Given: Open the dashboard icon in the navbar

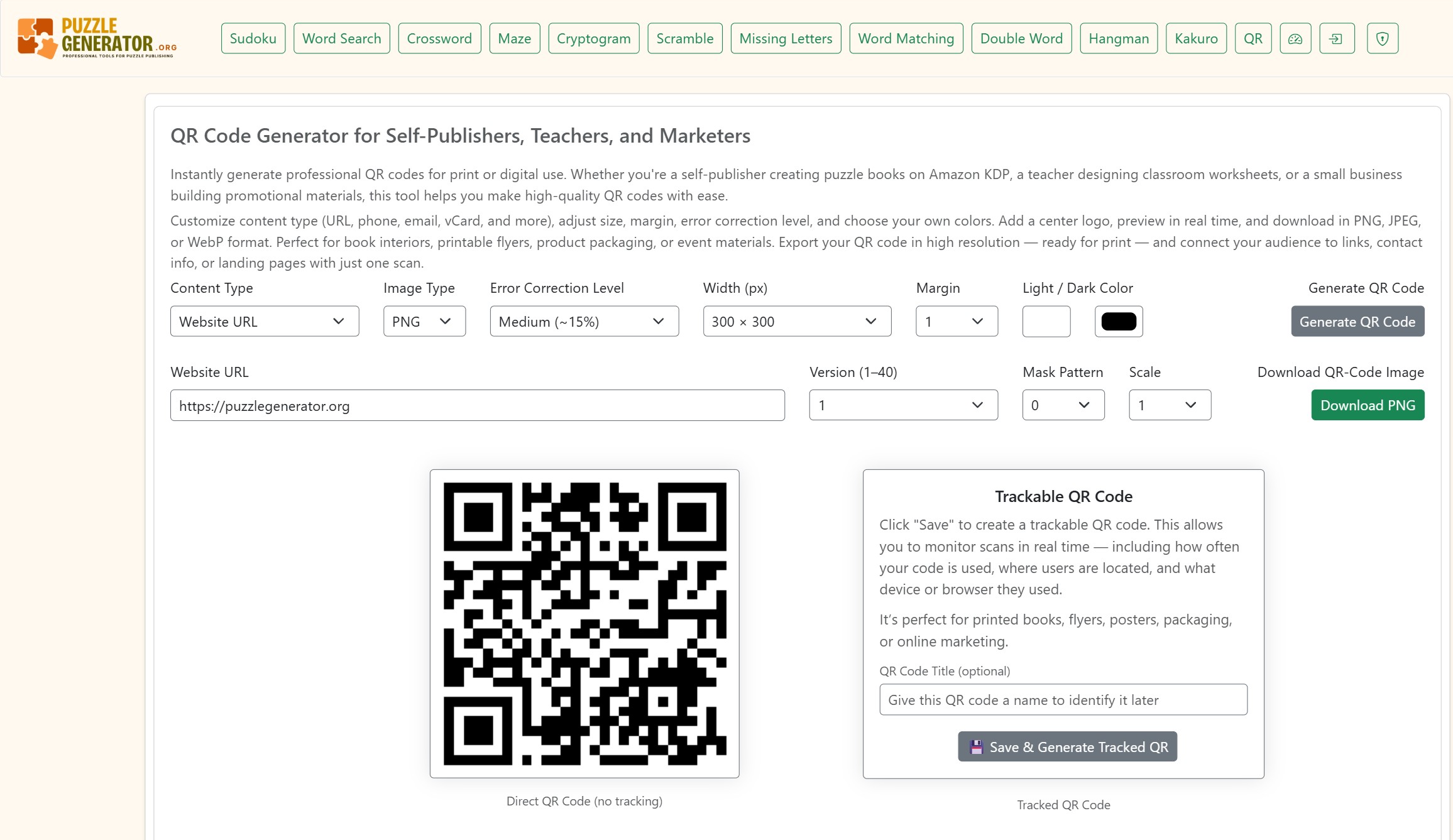Looking at the screenshot, I should [1295, 38].
